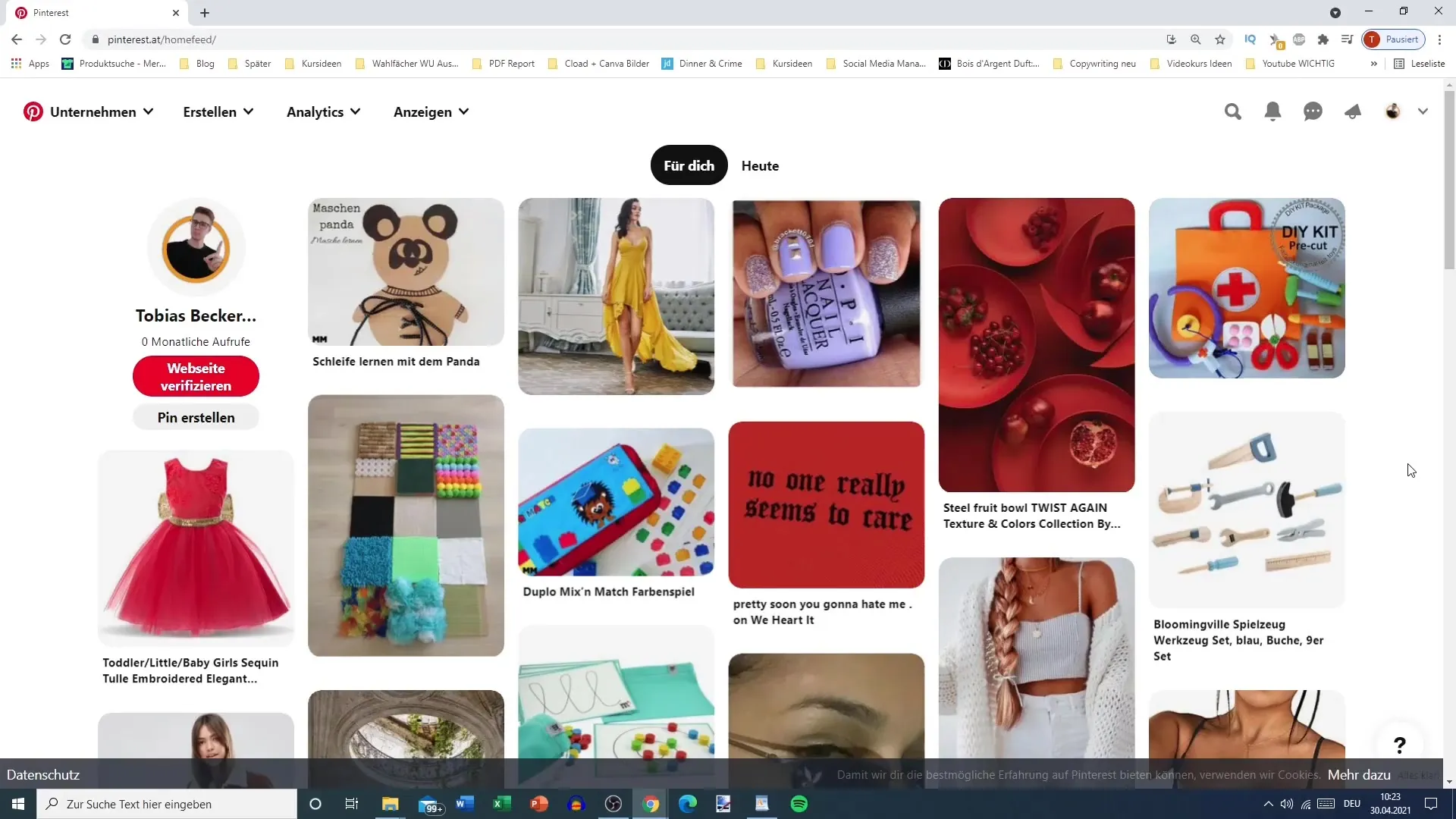
Task: Click the Pinterest home logo icon
Action: click(x=33, y=112)
